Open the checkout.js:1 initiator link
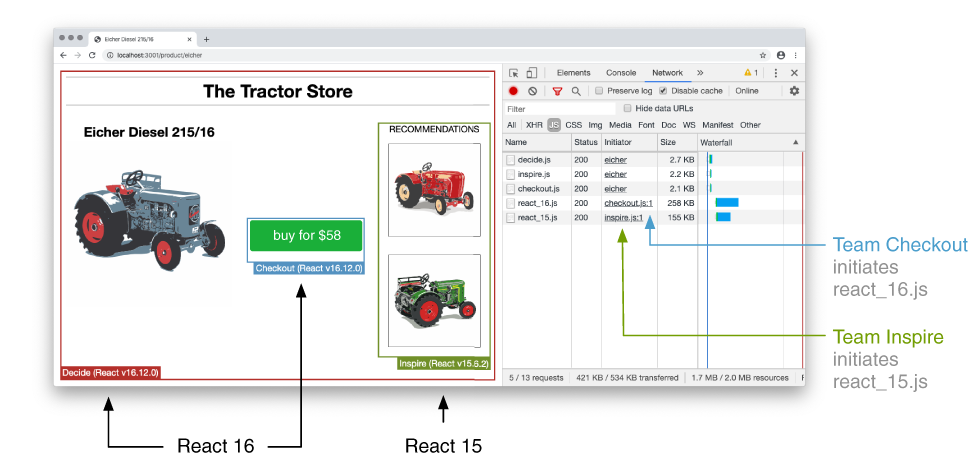Screen dimensions: 977x466 click(x=628, y=203)
